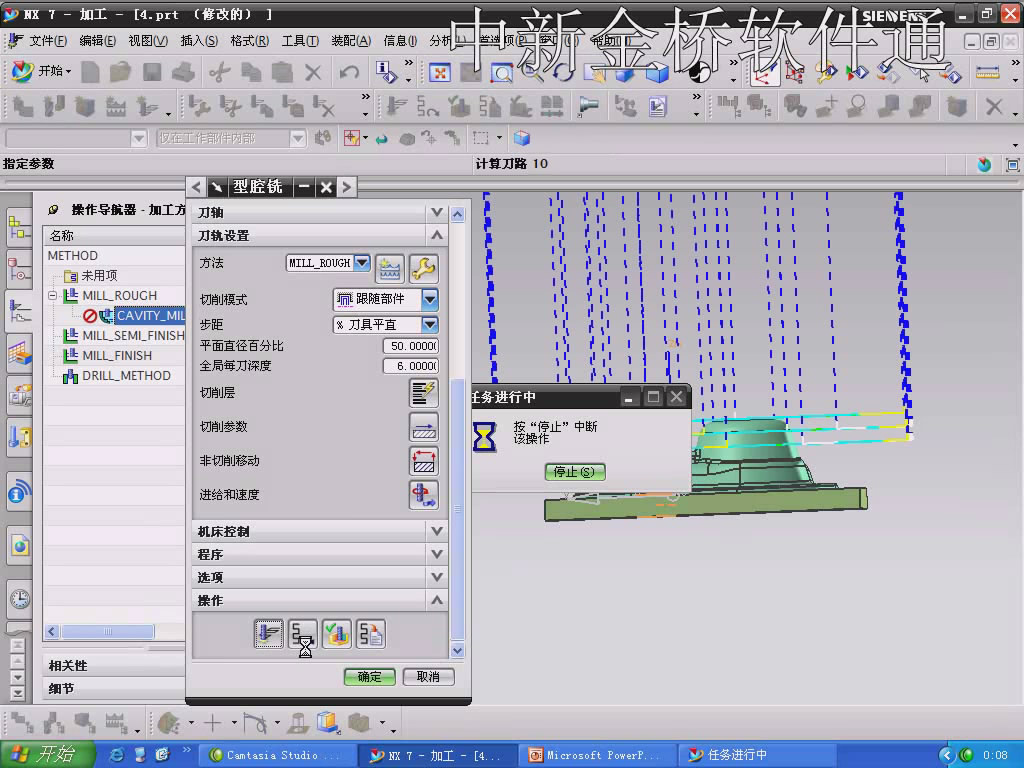Screen dimensions: 1024x768
Task: Open the 插入(S) menu
Action: coord(199,41)
